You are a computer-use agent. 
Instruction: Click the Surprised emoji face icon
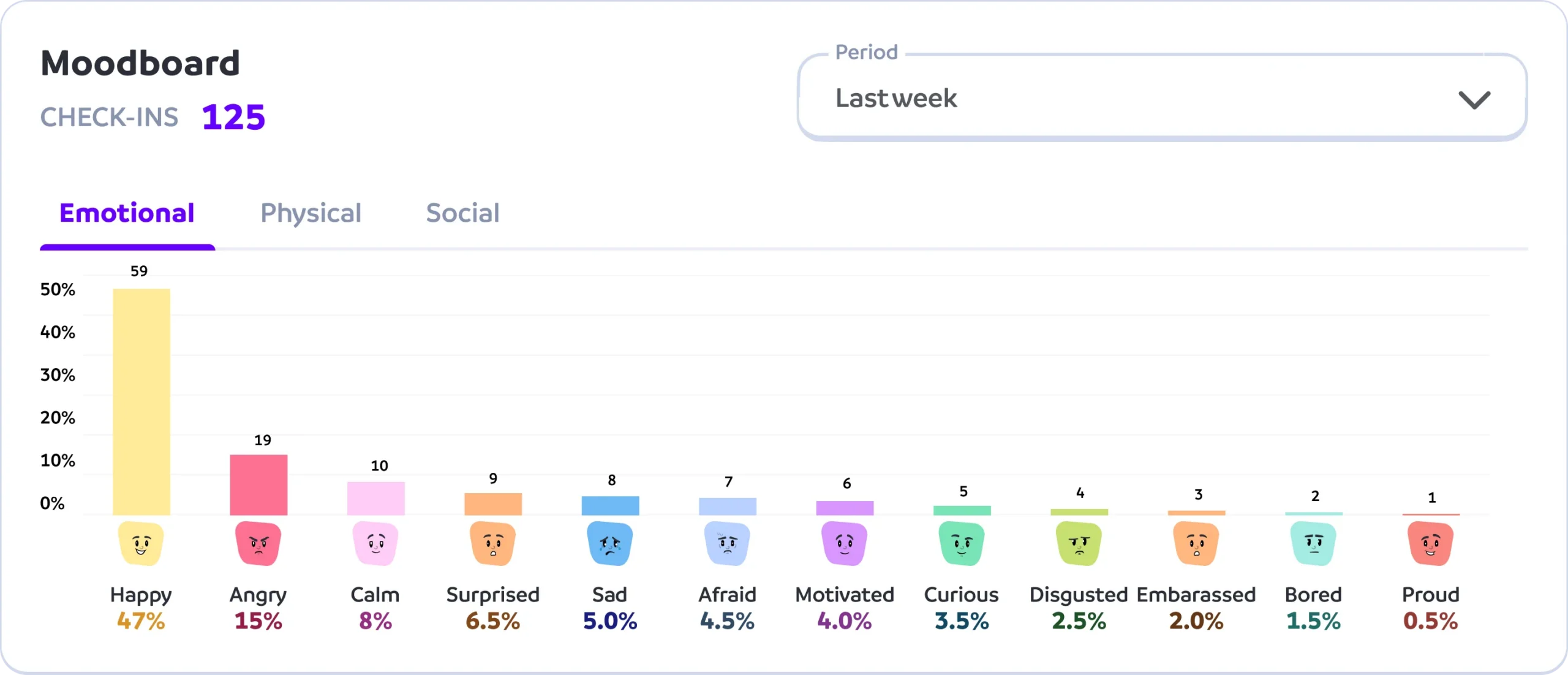point(492,543)
